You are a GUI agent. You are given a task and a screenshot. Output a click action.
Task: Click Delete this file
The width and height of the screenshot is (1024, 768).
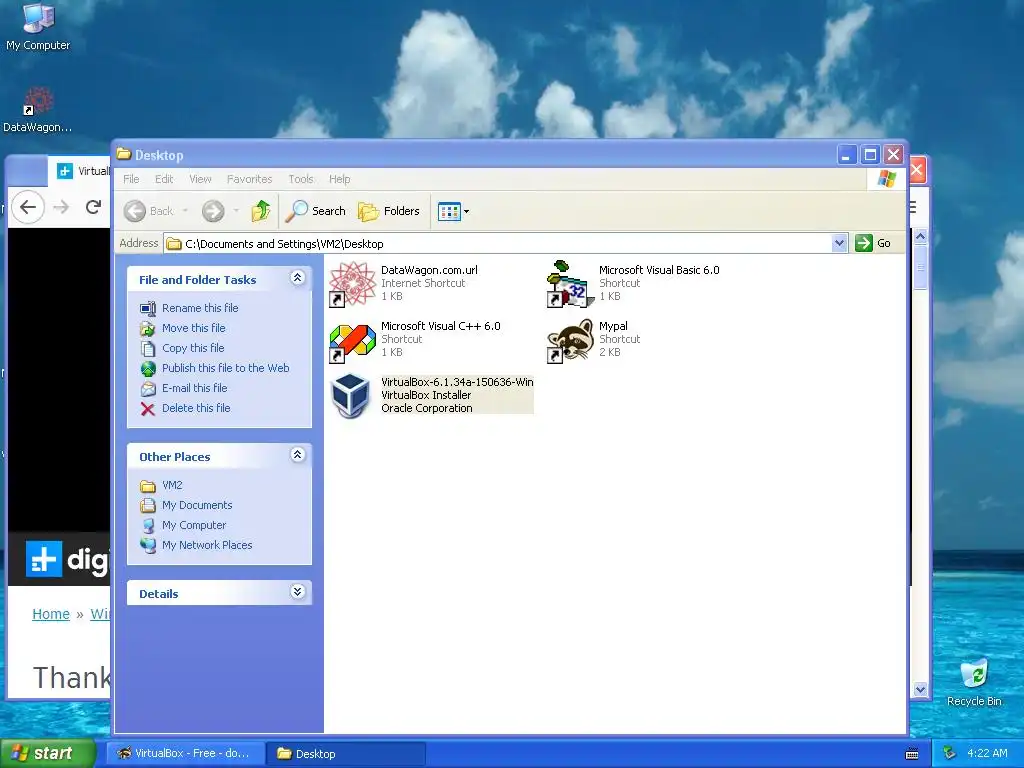click(x=196, y=408)
